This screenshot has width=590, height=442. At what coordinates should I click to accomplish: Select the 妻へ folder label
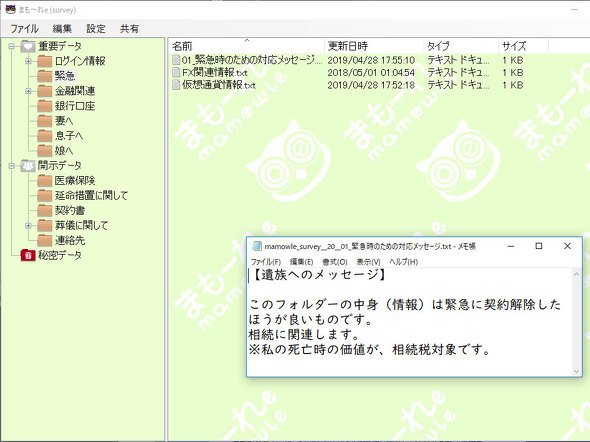(64, 121)
